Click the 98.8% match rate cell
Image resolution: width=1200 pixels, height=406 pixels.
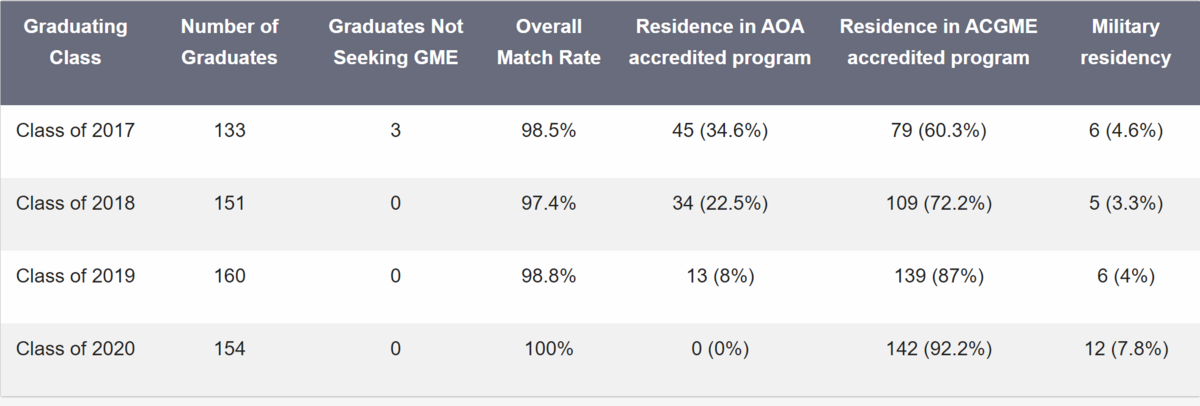pos(551,276)
